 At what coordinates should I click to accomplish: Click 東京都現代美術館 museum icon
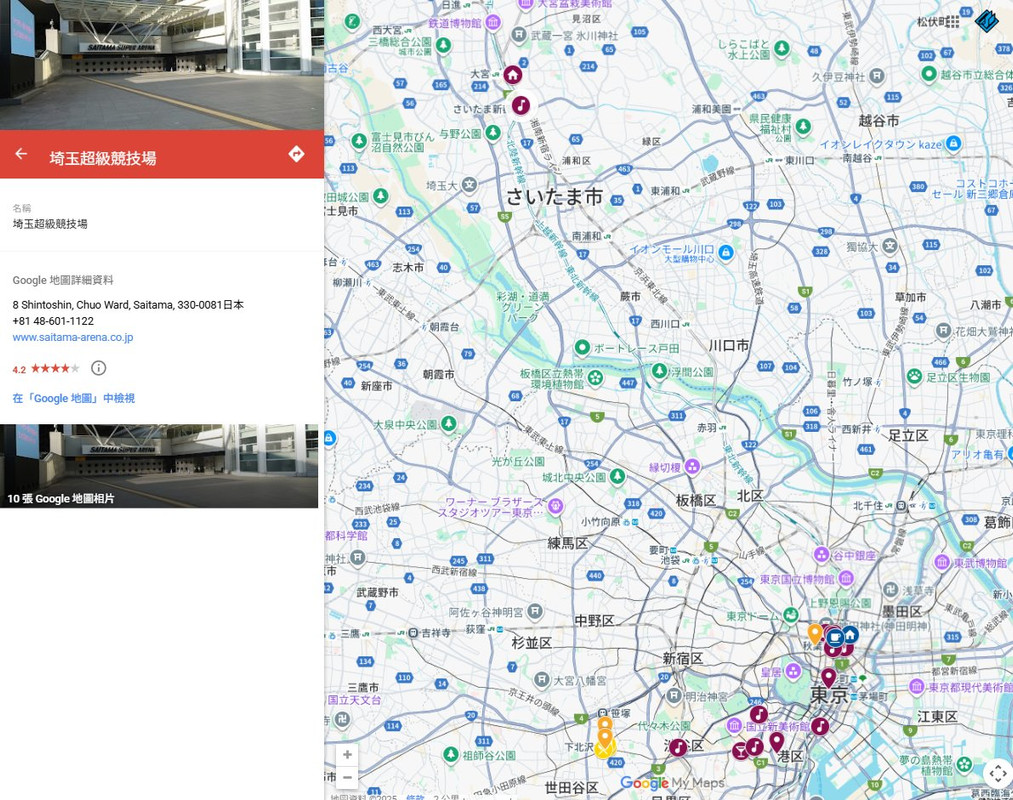(x=917, y=686)
